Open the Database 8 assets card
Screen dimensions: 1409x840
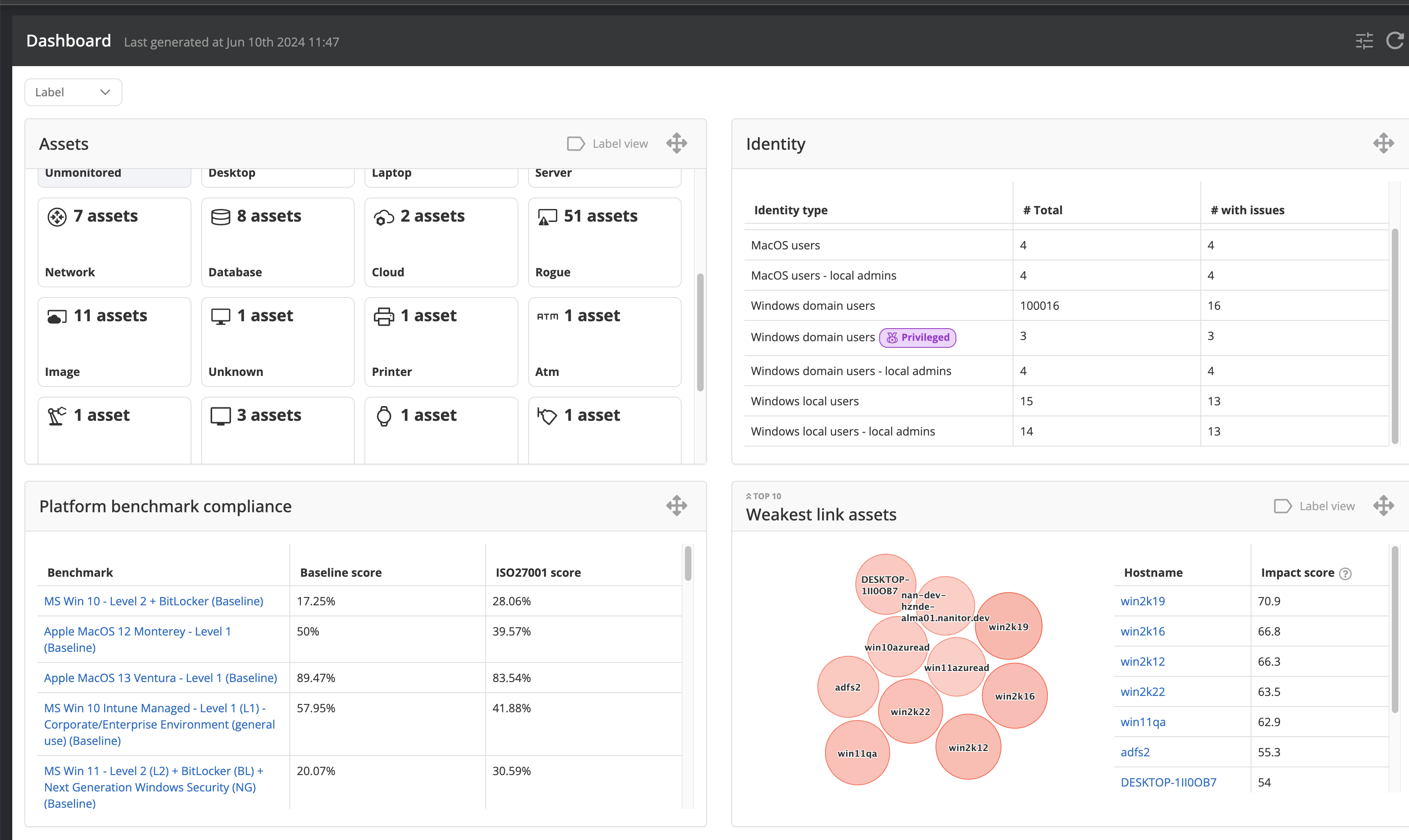[277, 242]
